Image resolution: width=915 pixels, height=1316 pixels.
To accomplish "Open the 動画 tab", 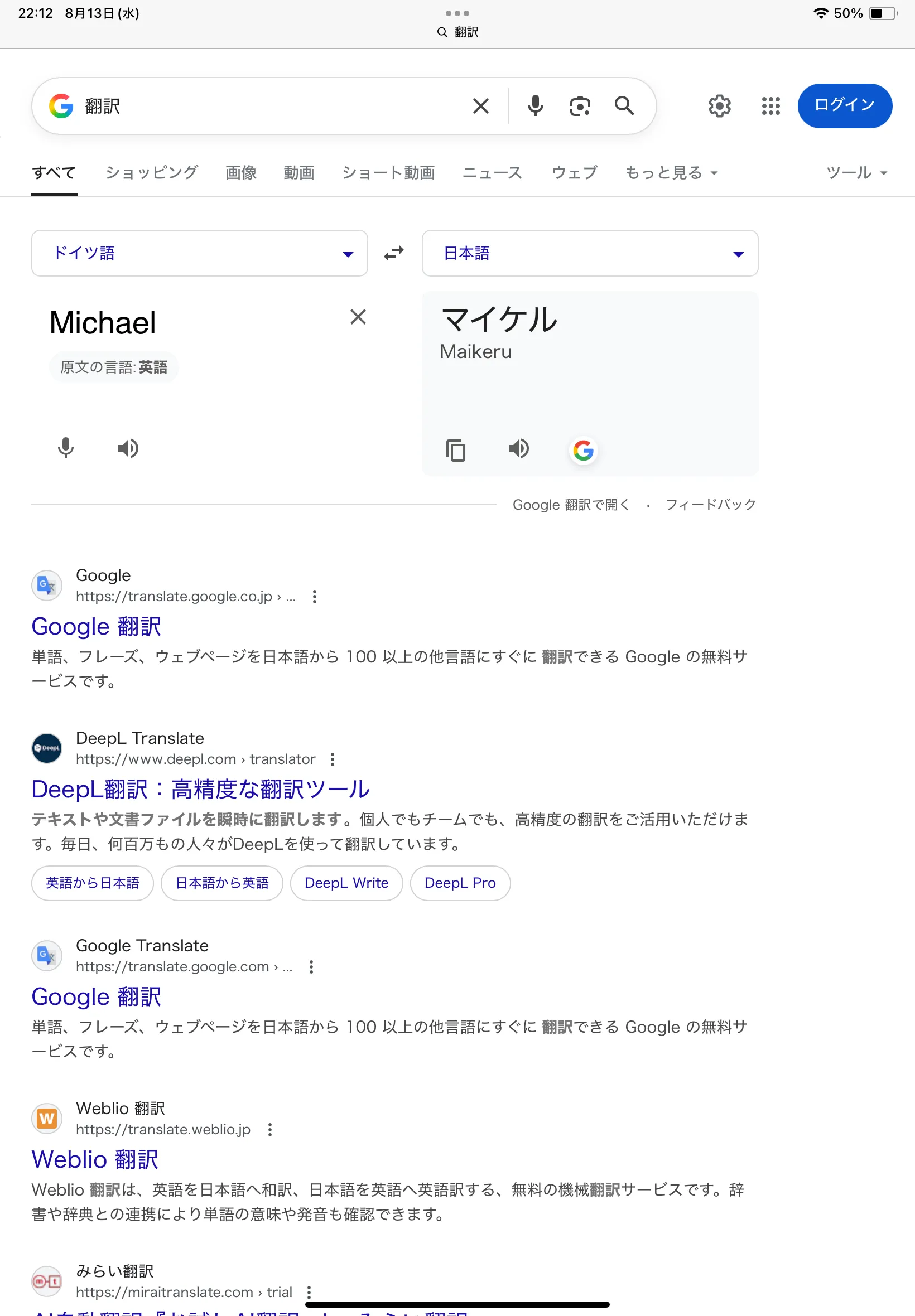I will coord(298,172).
